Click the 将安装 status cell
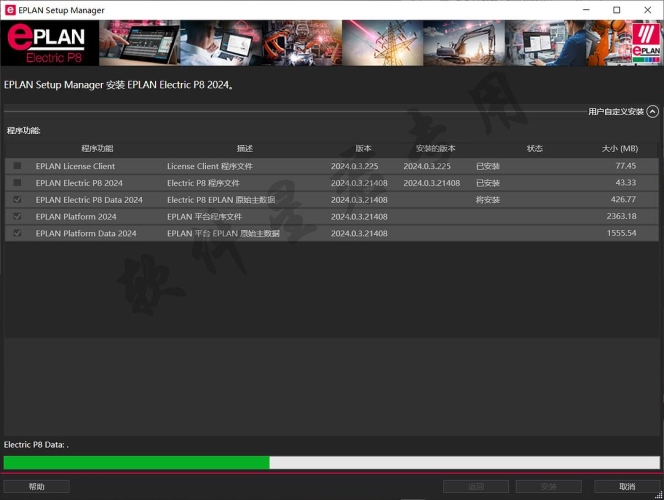Viewport: 664px width, 500px height. click(x=487, y=199)
